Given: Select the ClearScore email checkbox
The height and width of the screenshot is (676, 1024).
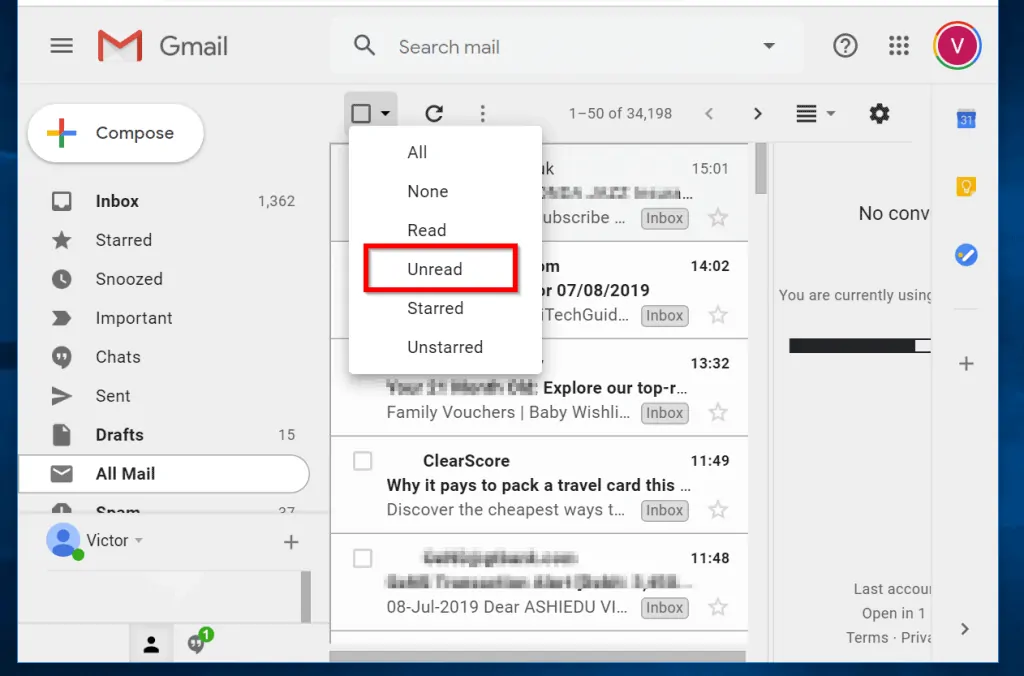Looking at the screenshot, I should (x=362, y=461).
